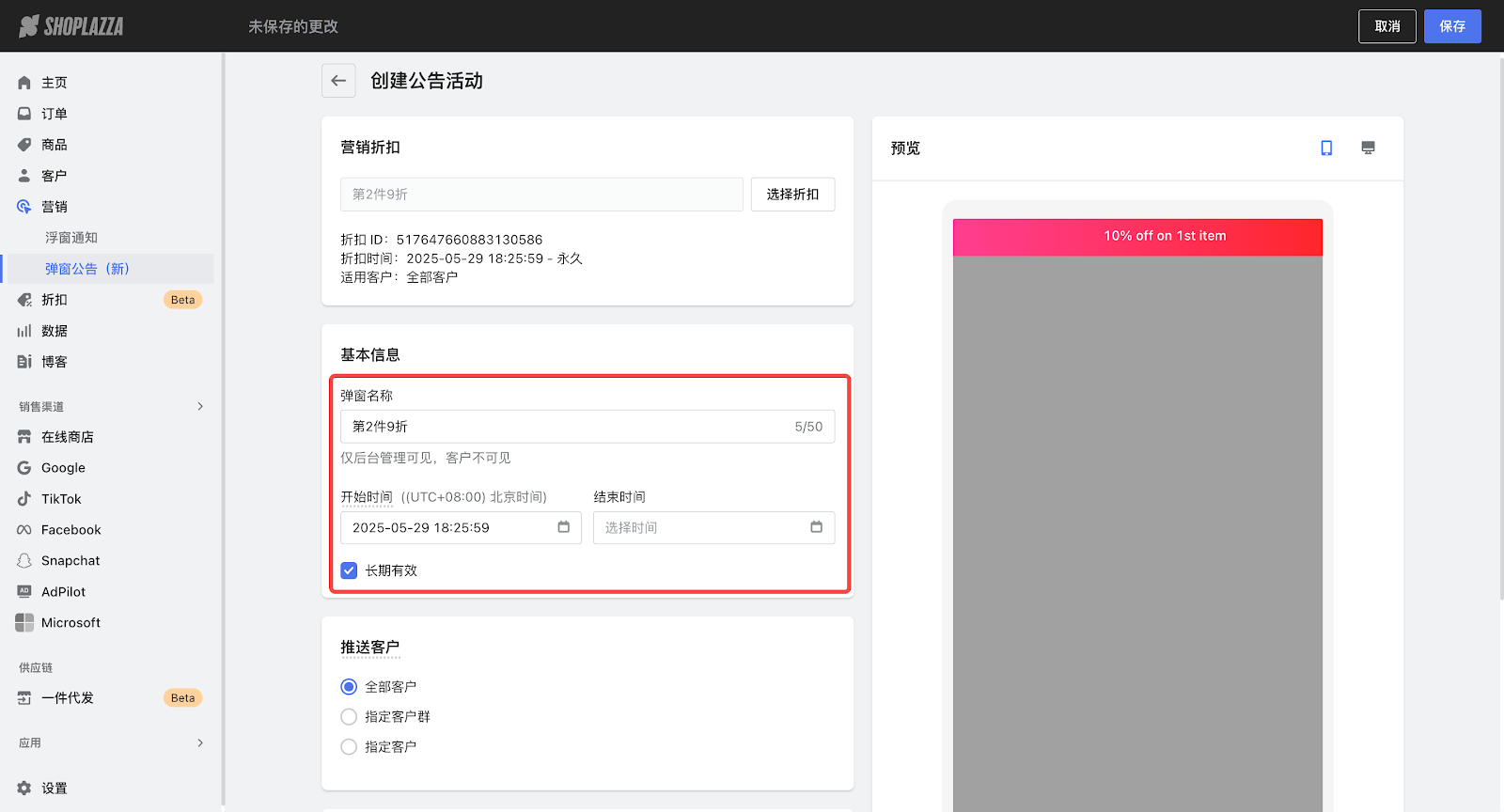Click the disabled 第2件9折 discount field

pos(541,195)
